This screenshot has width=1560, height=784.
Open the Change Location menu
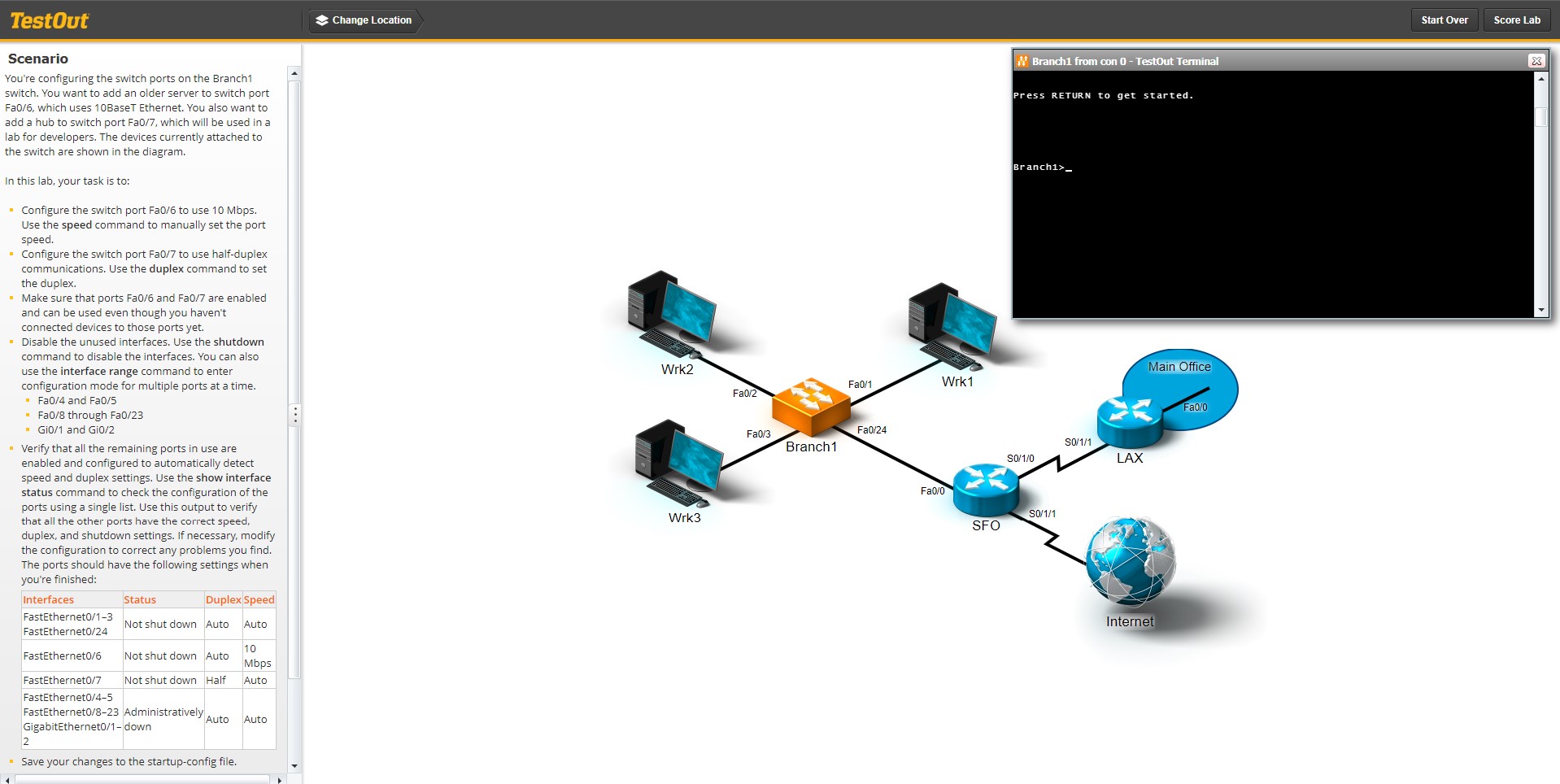(x=370, y=20)
